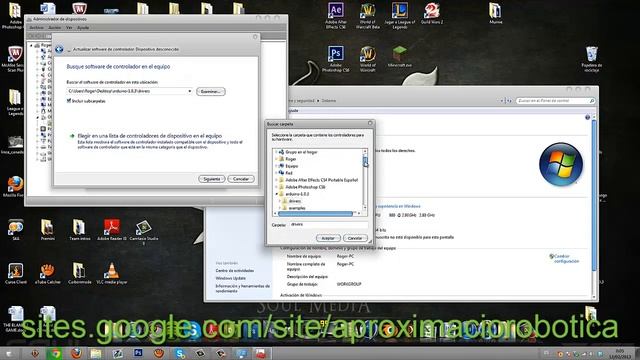Click the folder tree horizontal scrollbar
640x360 pixels.
[x=315, y=213]
